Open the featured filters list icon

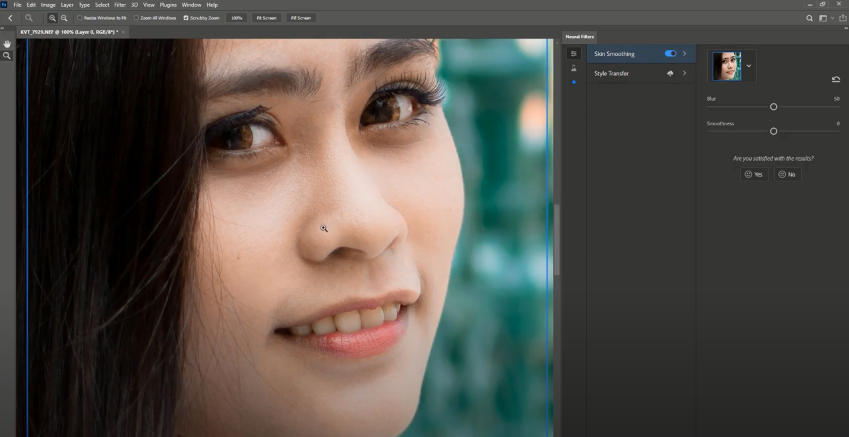pos(573,54)
